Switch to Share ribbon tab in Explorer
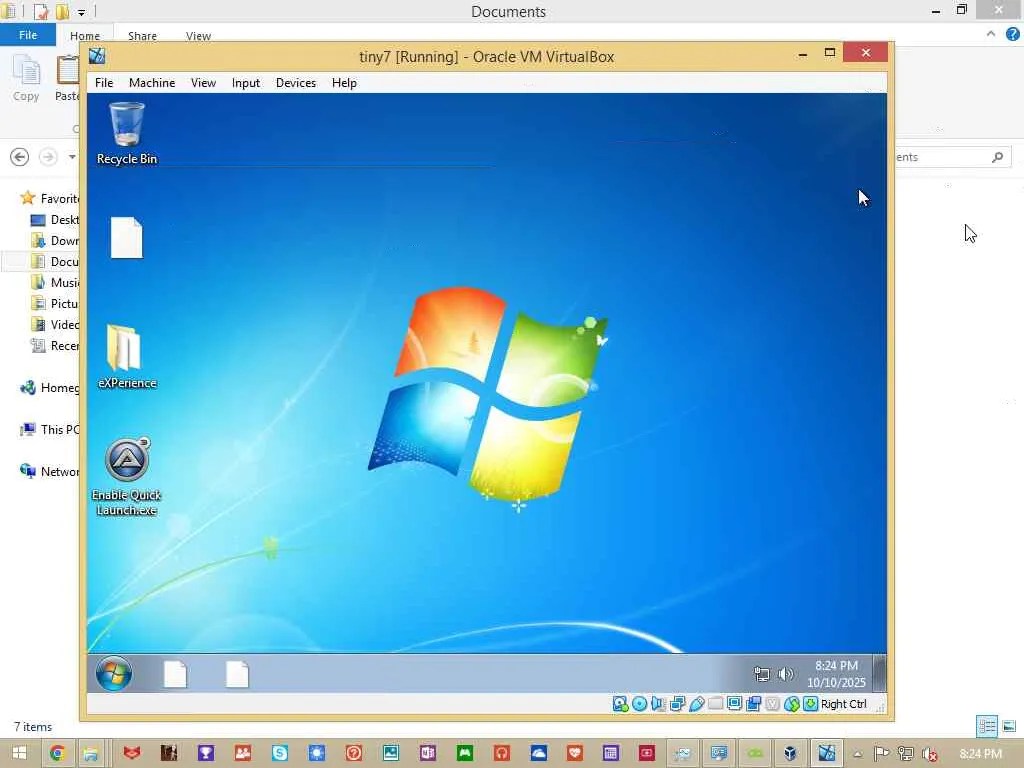1024x768 pixels. click(x=142, y=36)
